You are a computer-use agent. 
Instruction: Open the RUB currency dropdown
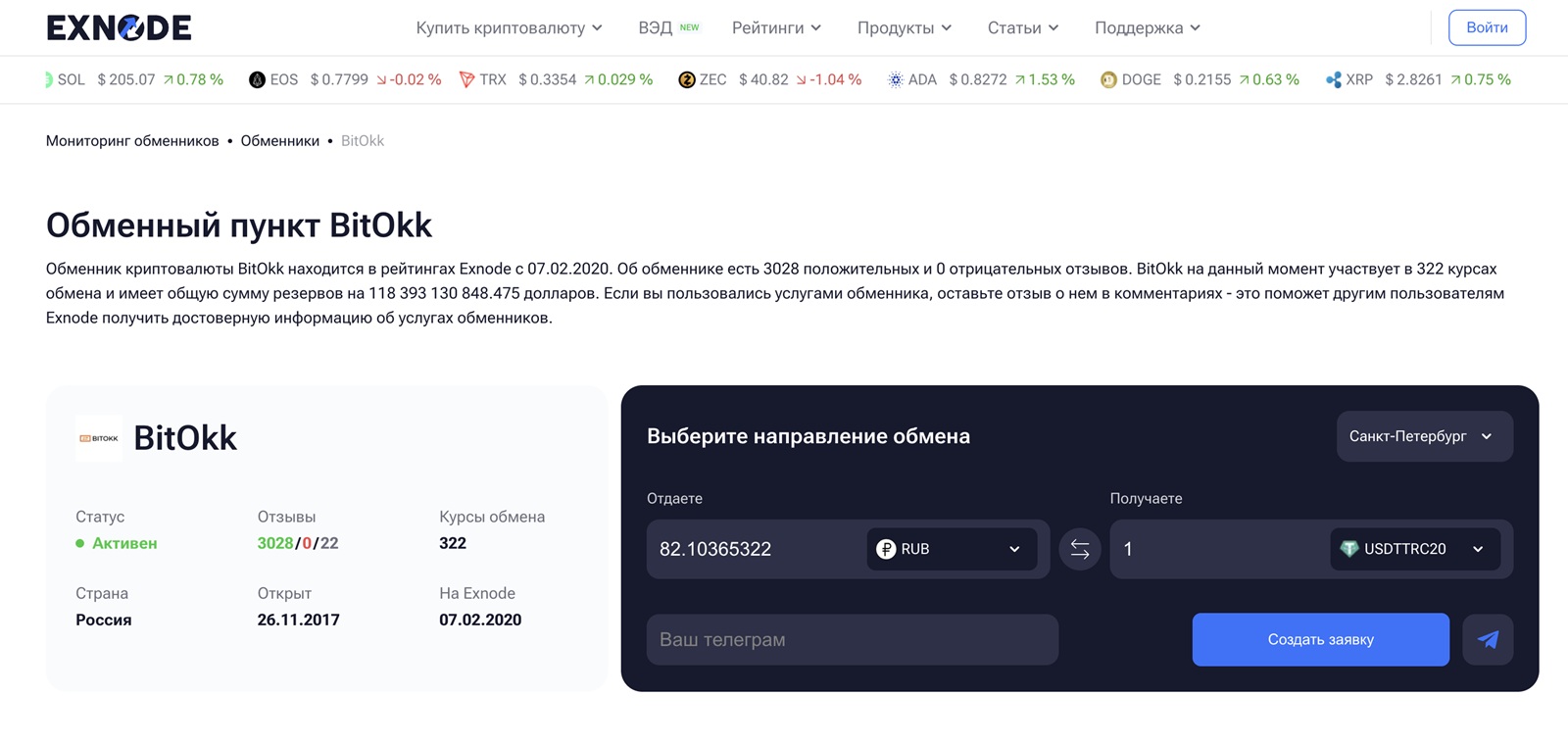(949, 549)
